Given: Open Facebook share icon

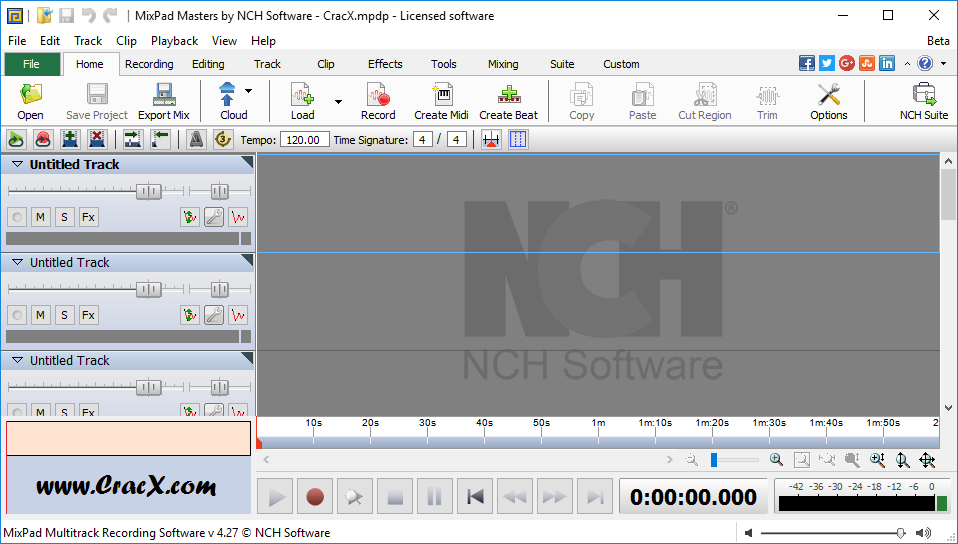Looking at the screenshot, I should [806, 63].
